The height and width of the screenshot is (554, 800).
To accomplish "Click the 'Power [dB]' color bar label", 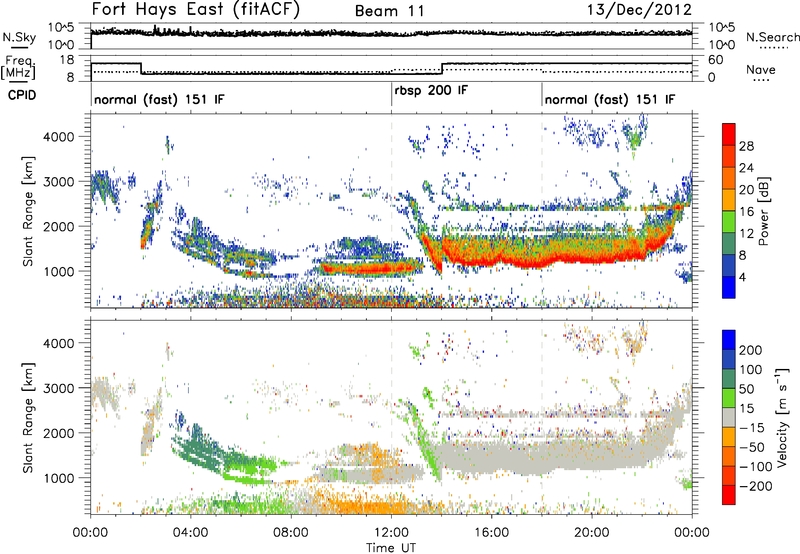I will (763, 211).
